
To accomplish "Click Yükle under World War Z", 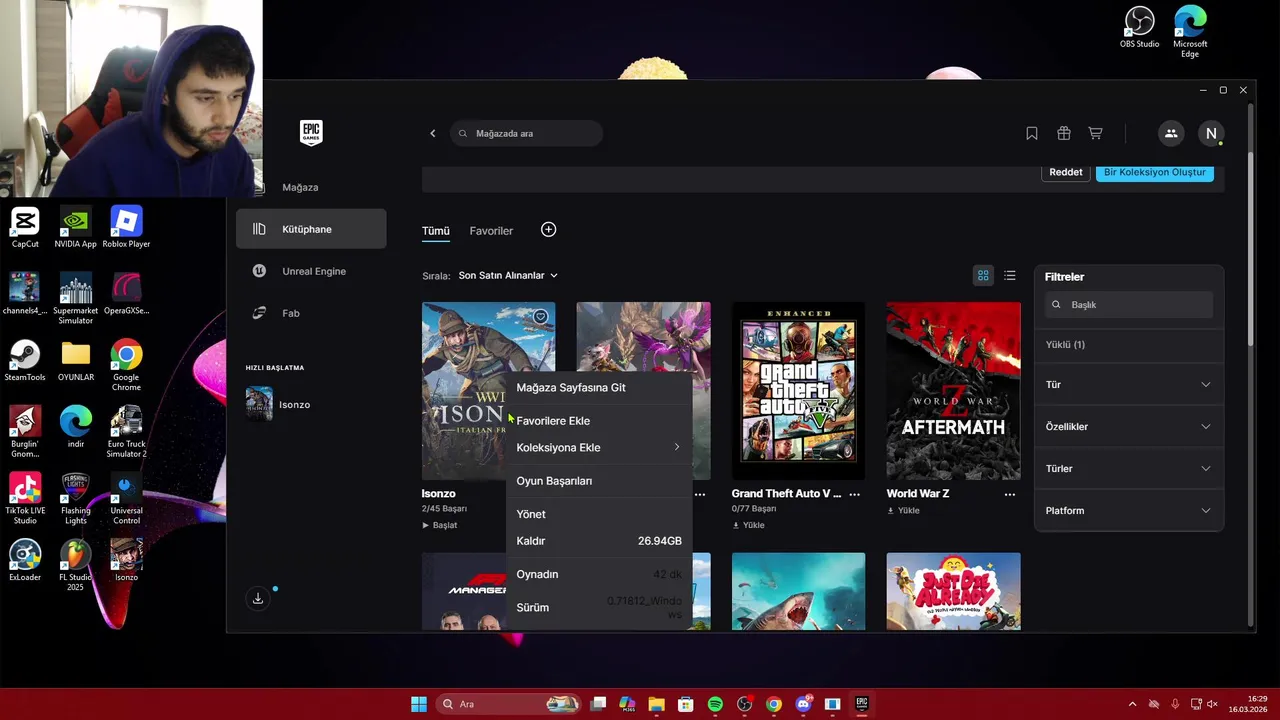I will point(903,510).
